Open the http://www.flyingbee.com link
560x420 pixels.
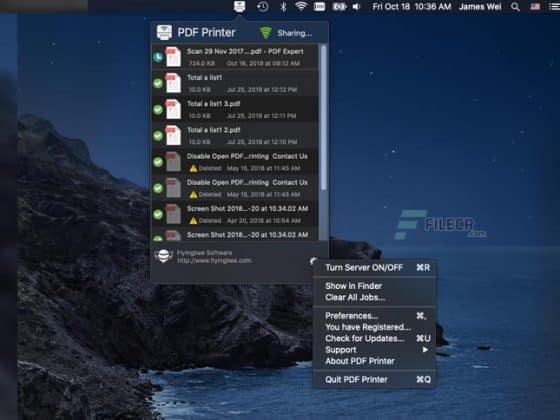[x=214, y=261]
